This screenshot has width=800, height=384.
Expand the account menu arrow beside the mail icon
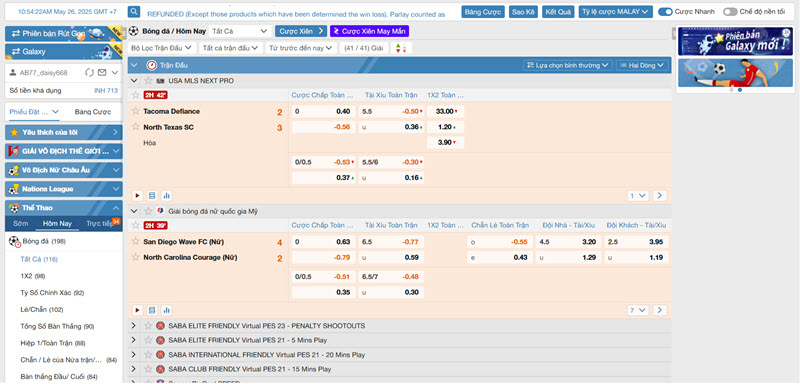[115, 73]
